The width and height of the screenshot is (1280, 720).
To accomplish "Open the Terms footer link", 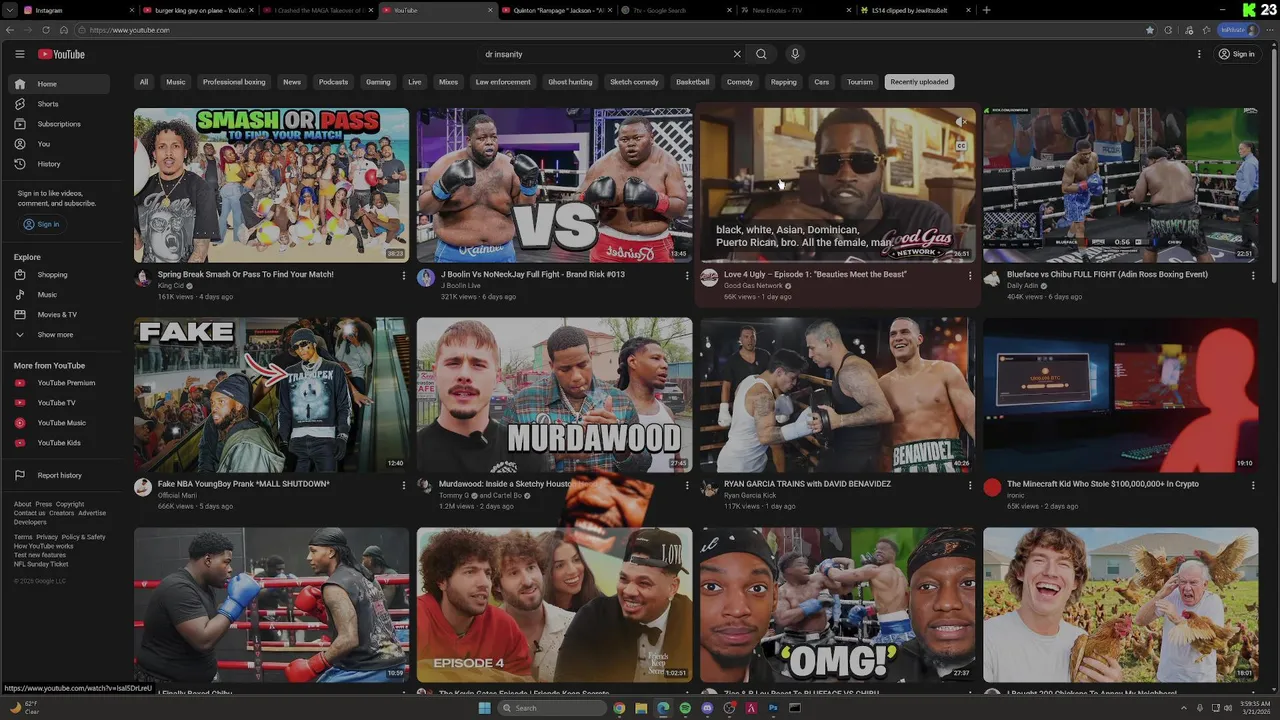I will (23, 537).
